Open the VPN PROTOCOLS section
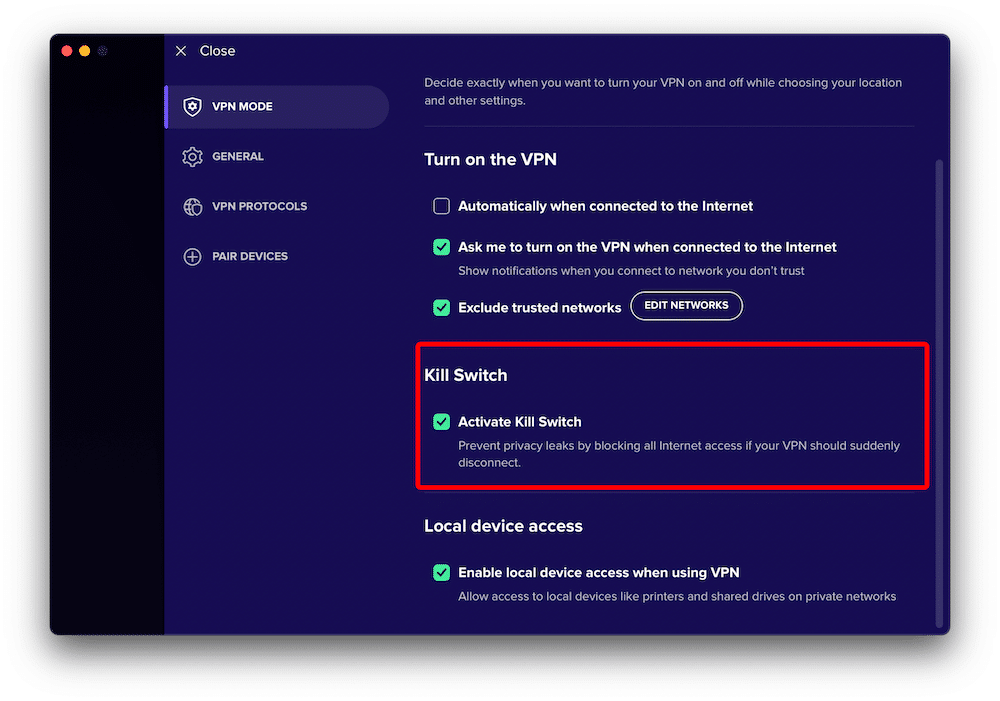This screenshot has width=1000, height=701. 260,206
